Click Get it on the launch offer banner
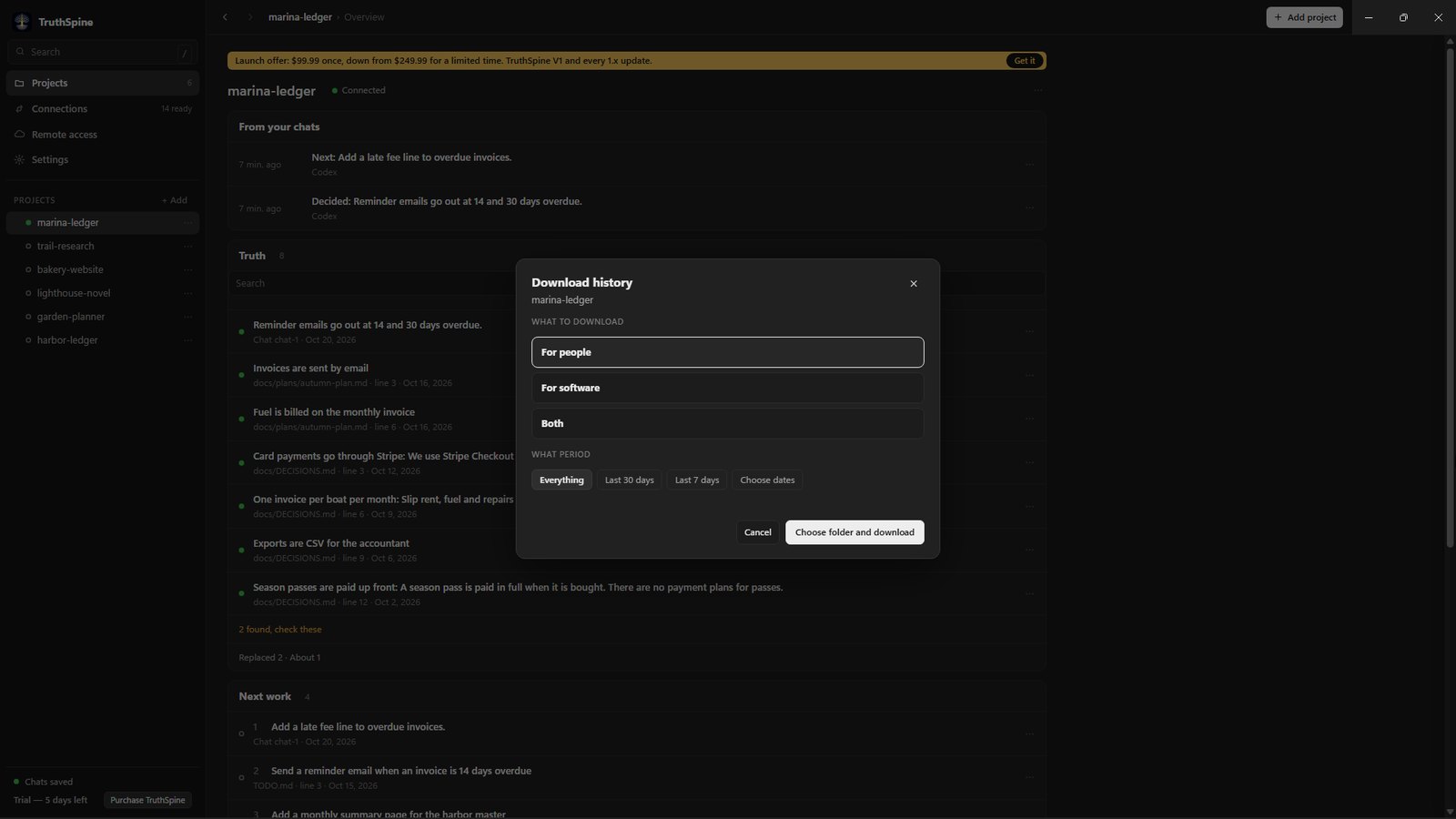 [1025, 61]
